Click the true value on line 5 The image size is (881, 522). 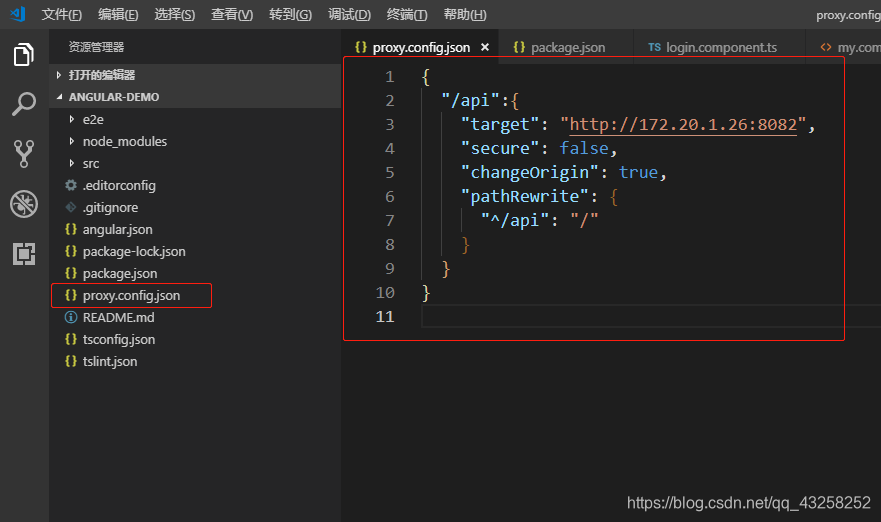coord(638,173)
